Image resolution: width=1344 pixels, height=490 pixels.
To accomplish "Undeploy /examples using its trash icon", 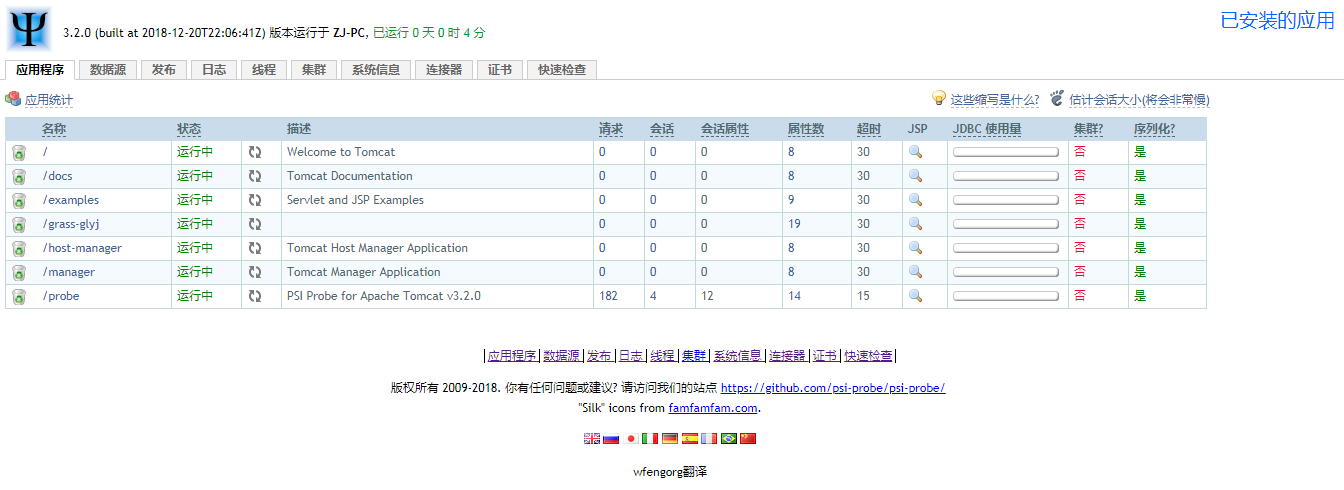I will point(19,200).
